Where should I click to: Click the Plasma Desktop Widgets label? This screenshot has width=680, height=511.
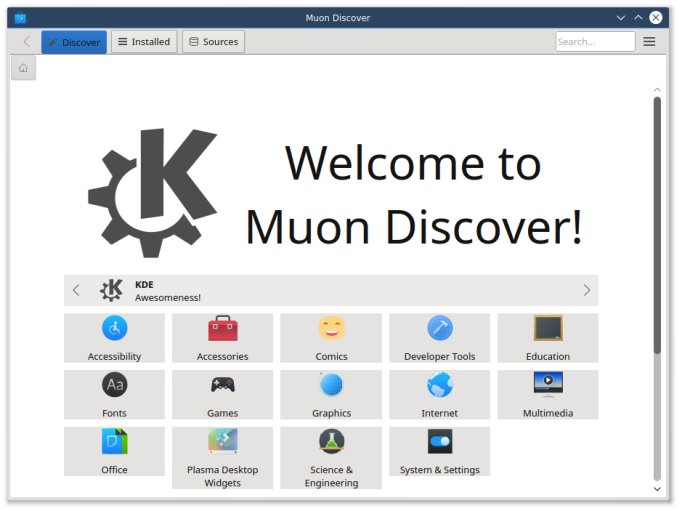tap(222, 476)
